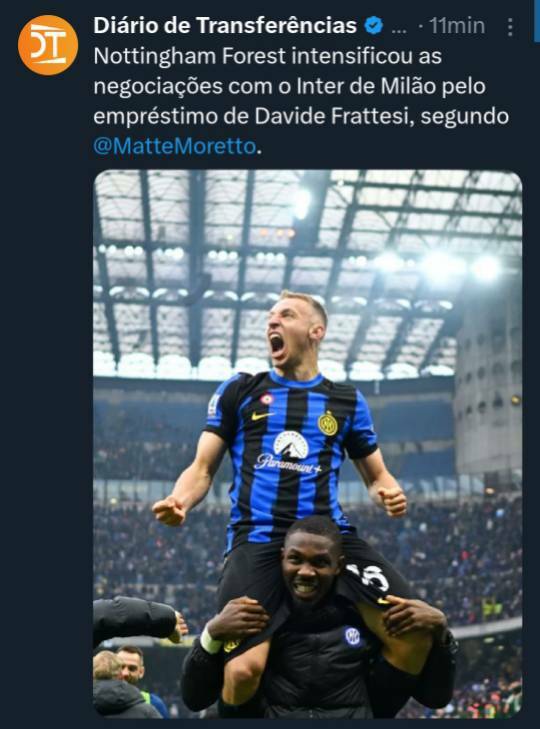This screenshot has width=540, height=729.
Task: Click the blue verified checkmark badge
Action: pyautogui.click(x=373, y=26)
